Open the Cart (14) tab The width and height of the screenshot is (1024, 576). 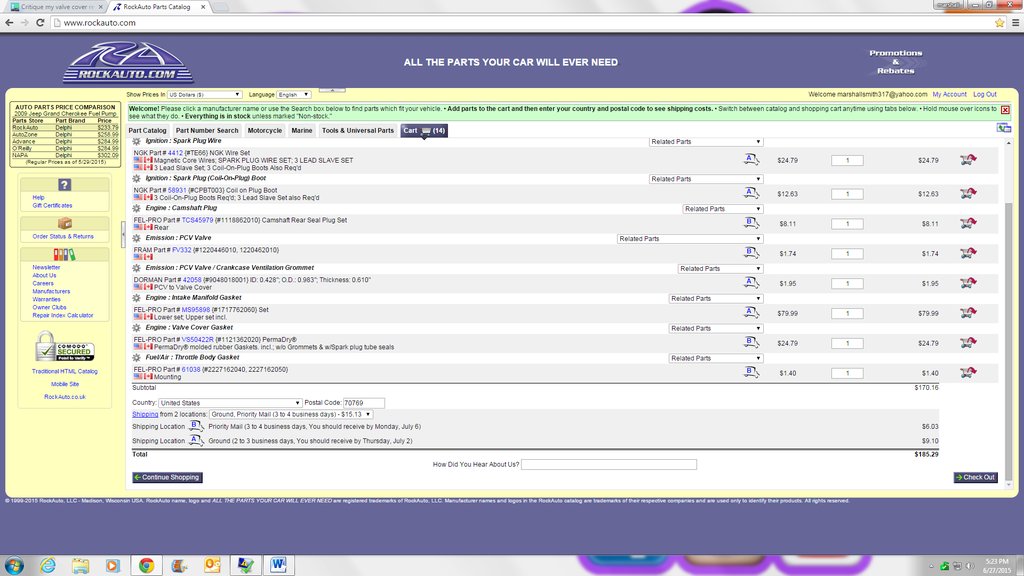[x=424, y=131]
